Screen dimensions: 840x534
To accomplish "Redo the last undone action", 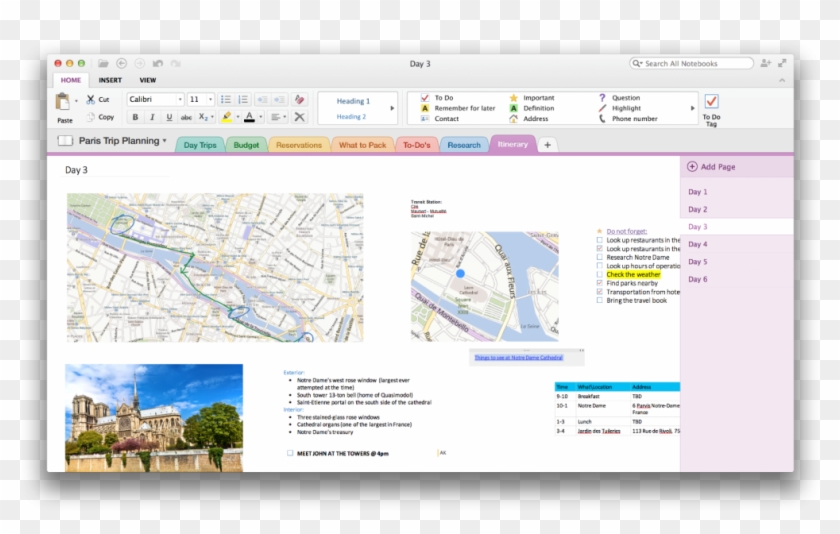I will coord(176,64).
